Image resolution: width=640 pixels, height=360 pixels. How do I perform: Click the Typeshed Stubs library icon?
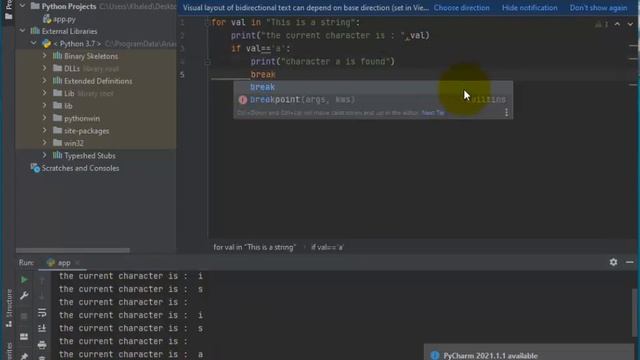[x=58, y=155]
